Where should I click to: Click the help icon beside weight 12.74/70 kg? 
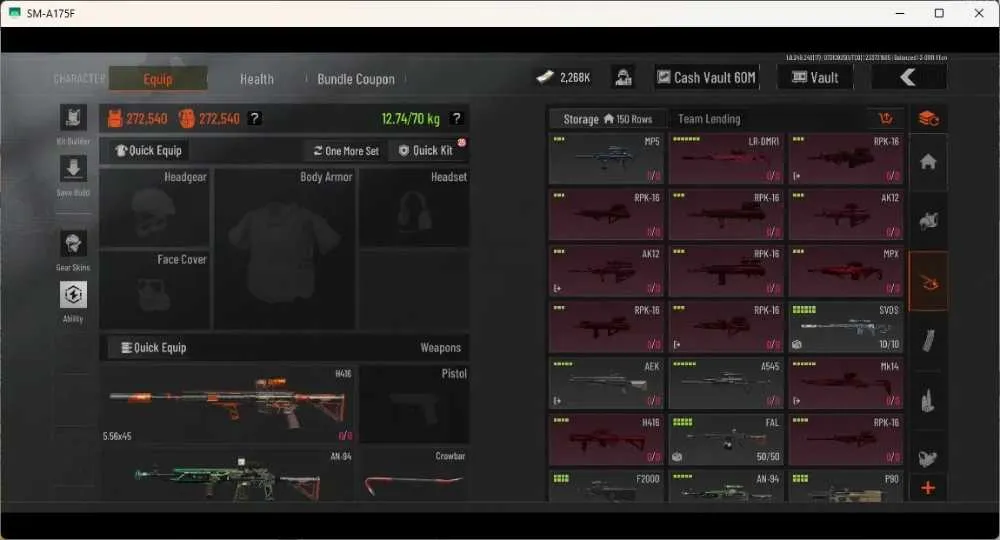coord(456,118)
